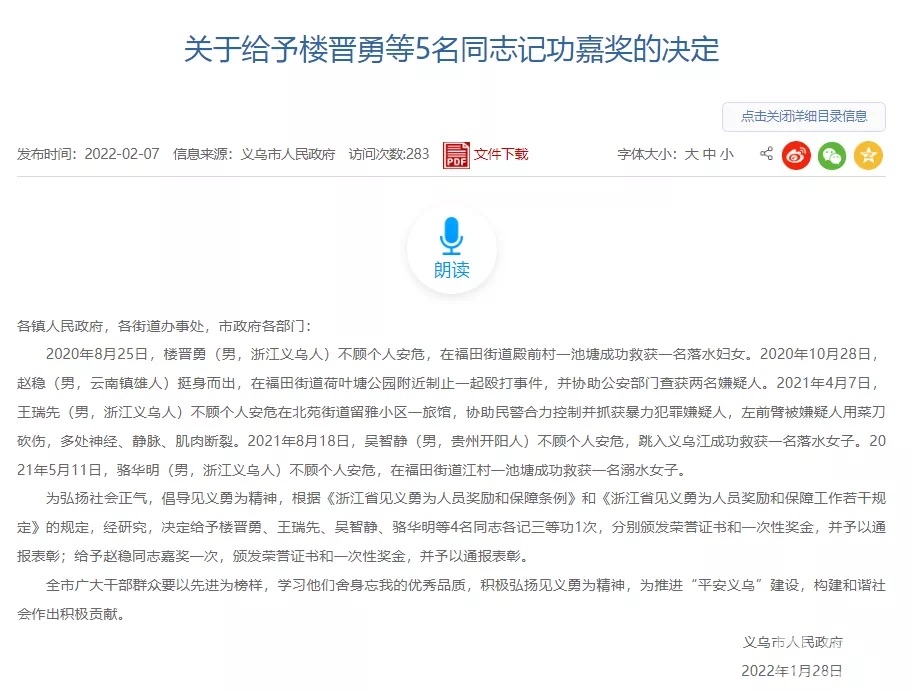
Task: Click the date 2022年1月28日 at bottom
Action: (x=792, y=671)
